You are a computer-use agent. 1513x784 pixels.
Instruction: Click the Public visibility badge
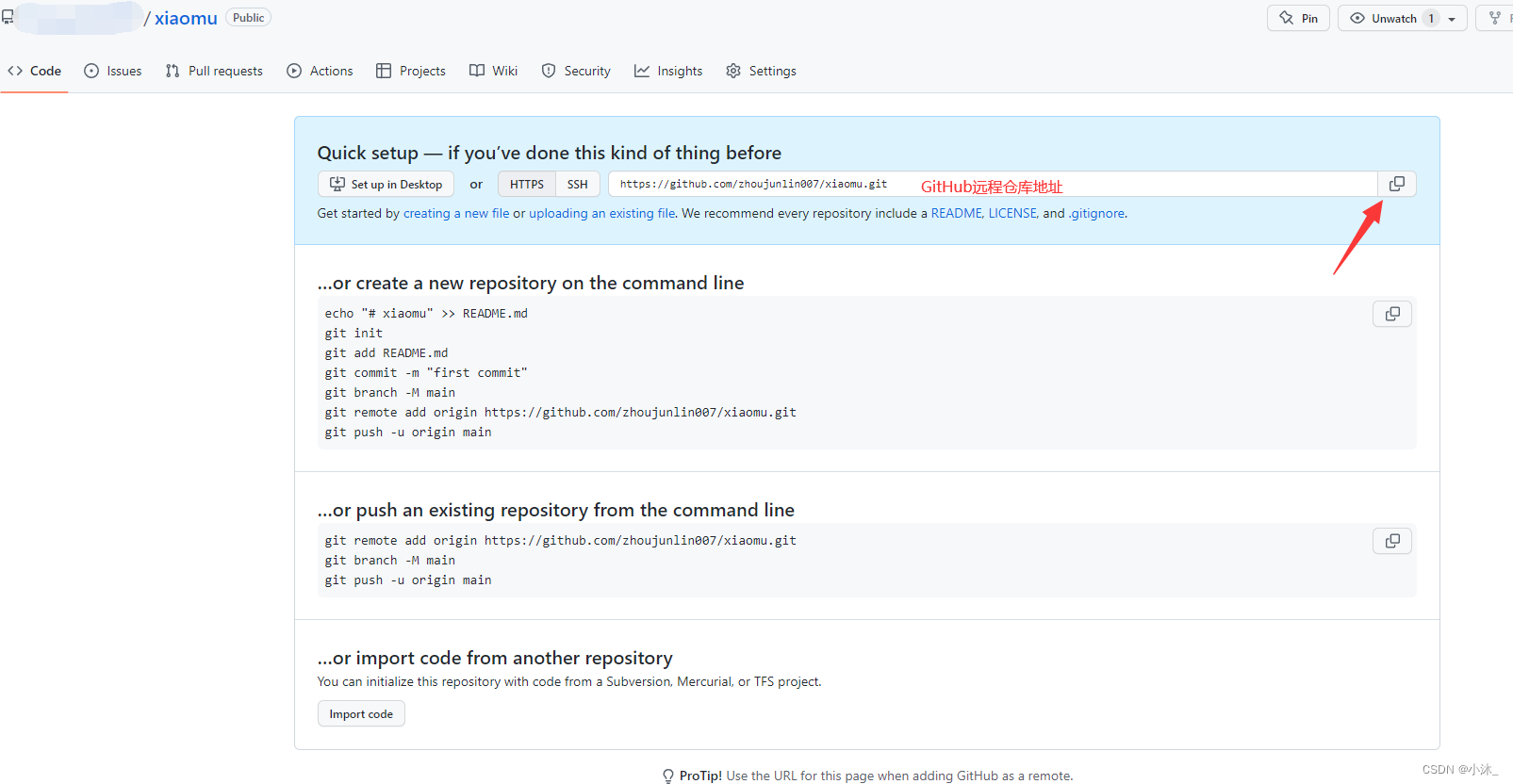[x=249, y=18]
